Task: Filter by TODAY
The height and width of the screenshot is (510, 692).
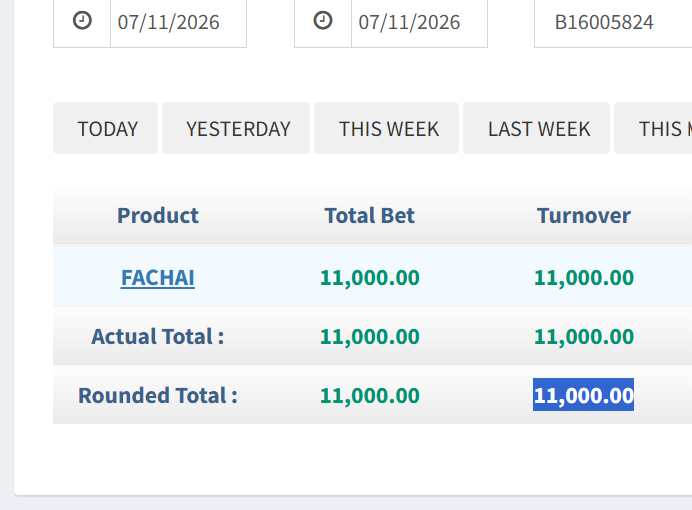Action: (x=105, y=128)
